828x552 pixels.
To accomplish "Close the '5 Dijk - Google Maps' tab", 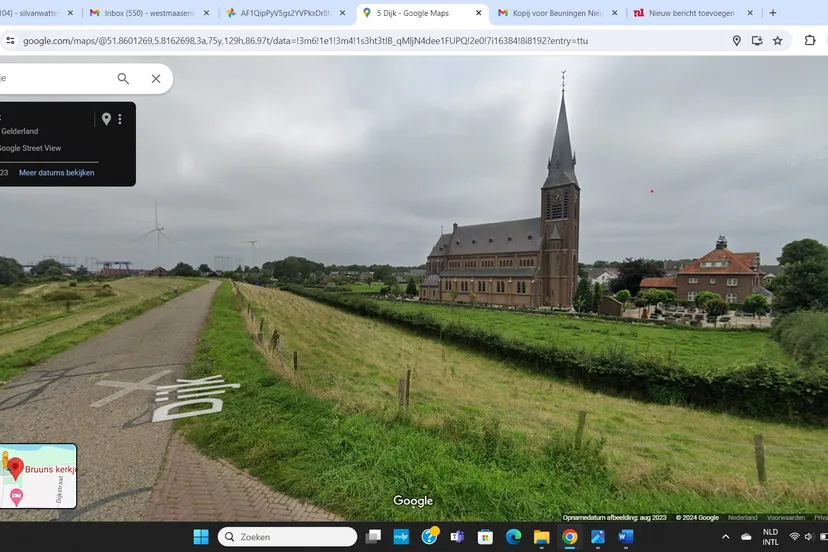I will point(478,13).
